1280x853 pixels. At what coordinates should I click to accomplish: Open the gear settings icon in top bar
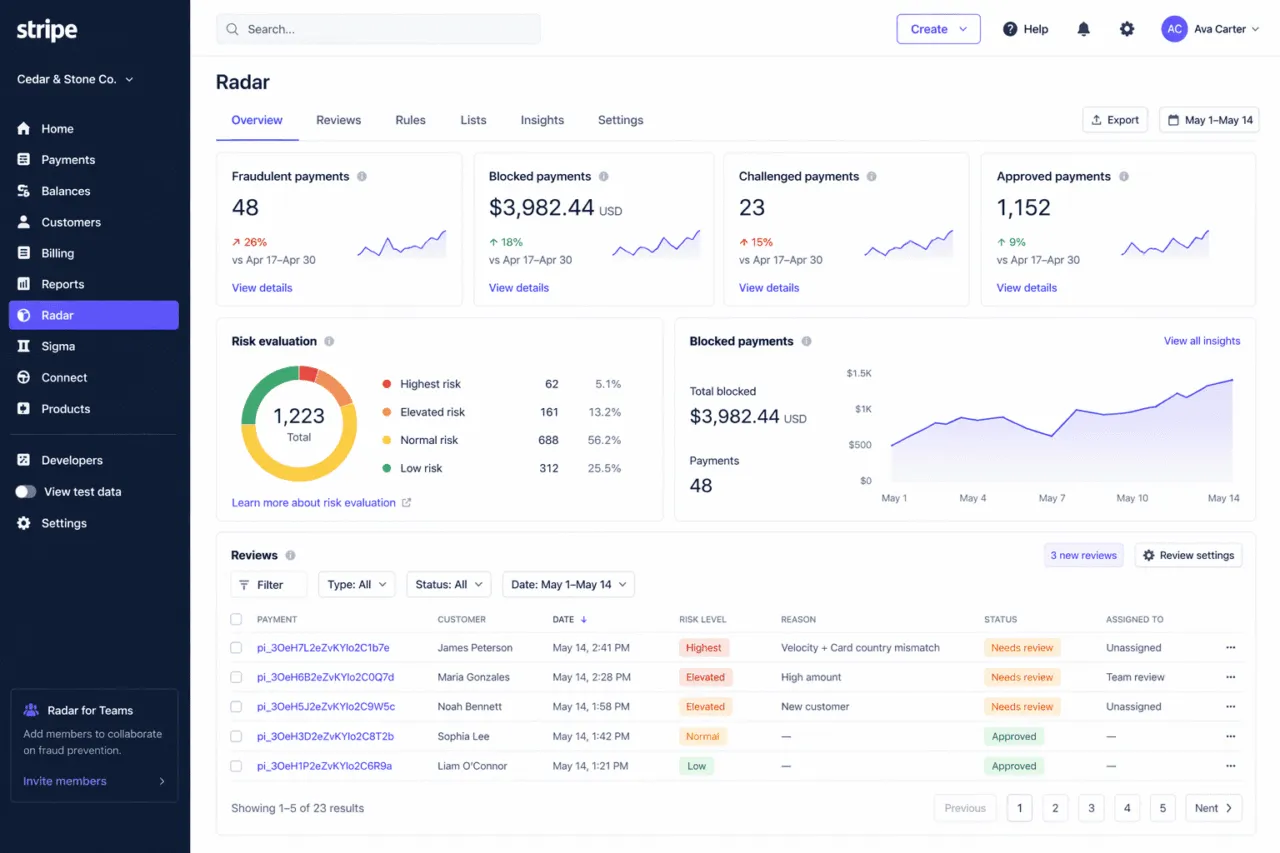1127,29
